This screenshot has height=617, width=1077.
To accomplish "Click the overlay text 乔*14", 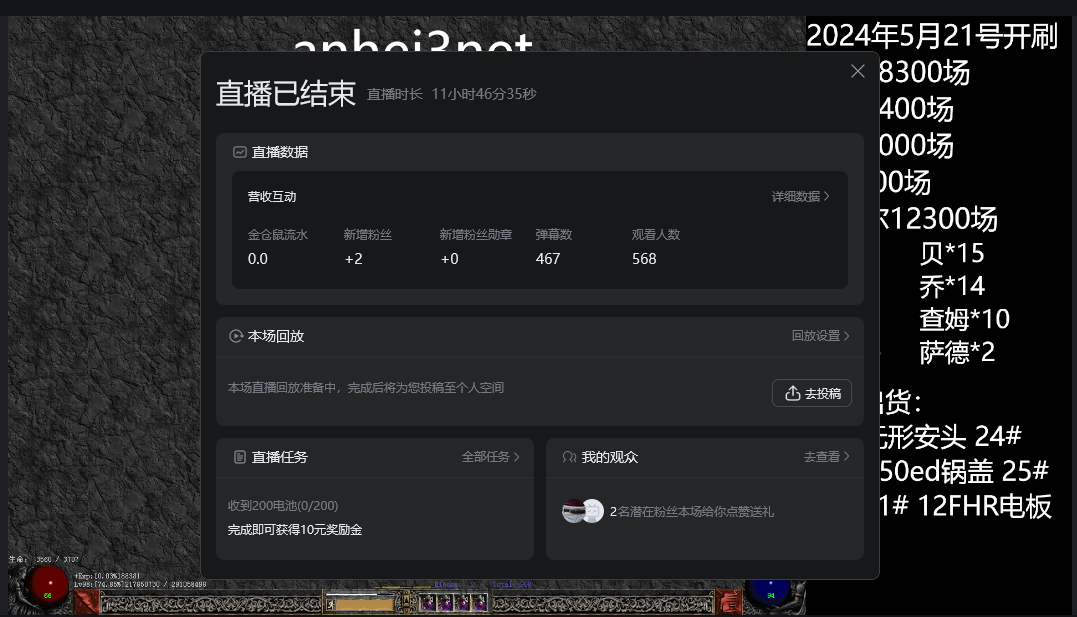I will (x=952, y=286).
